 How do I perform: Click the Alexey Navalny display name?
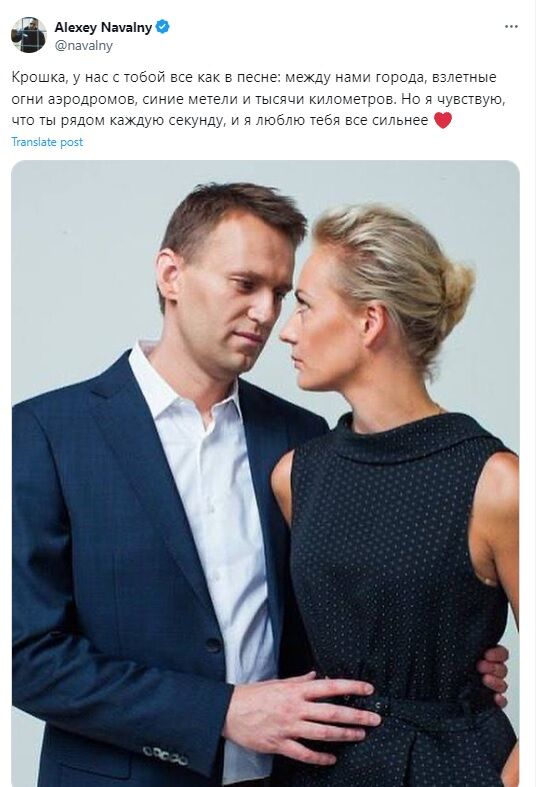tap(103, 28)
